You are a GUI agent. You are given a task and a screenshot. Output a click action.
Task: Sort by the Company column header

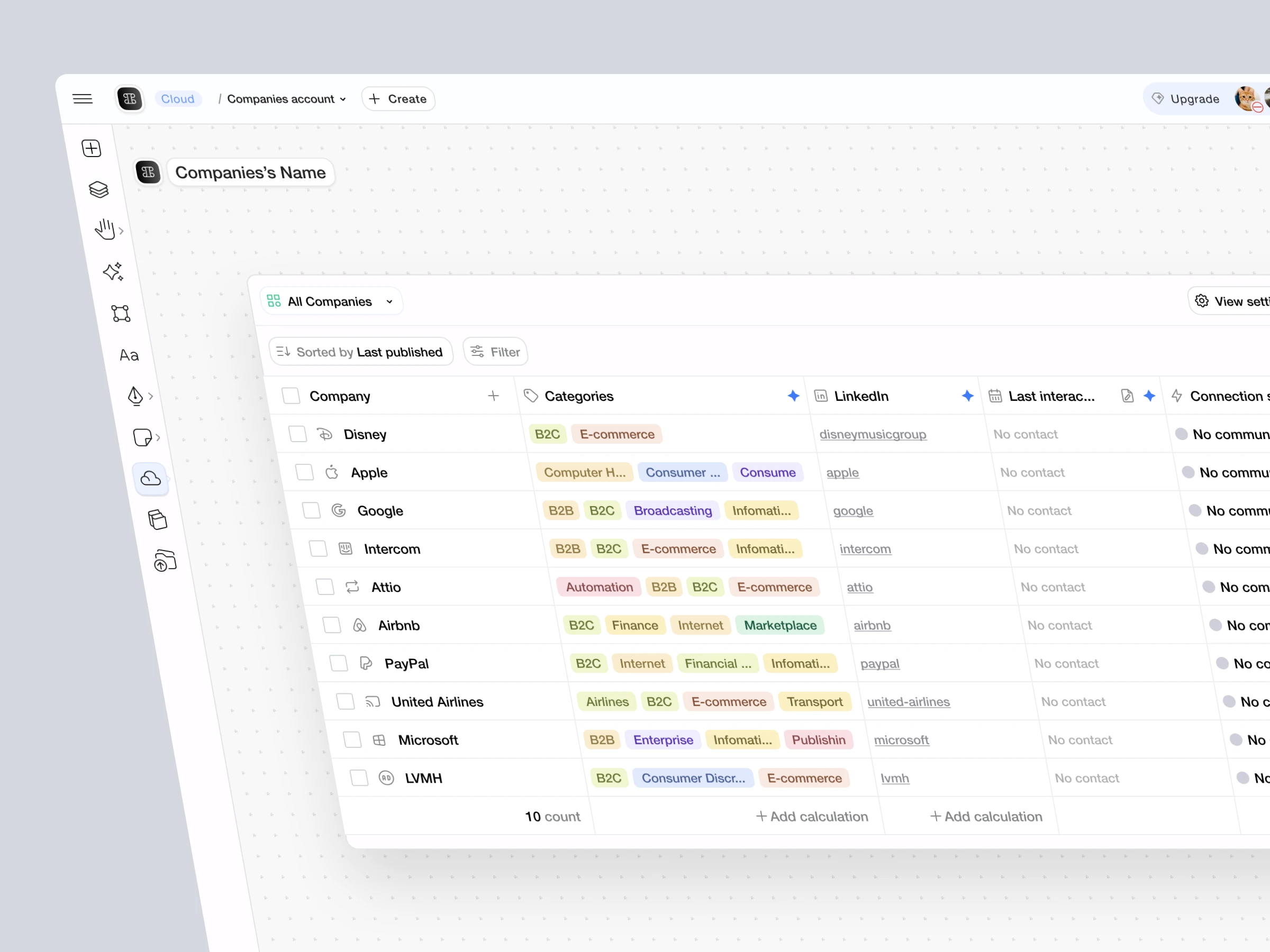point(340,396)
